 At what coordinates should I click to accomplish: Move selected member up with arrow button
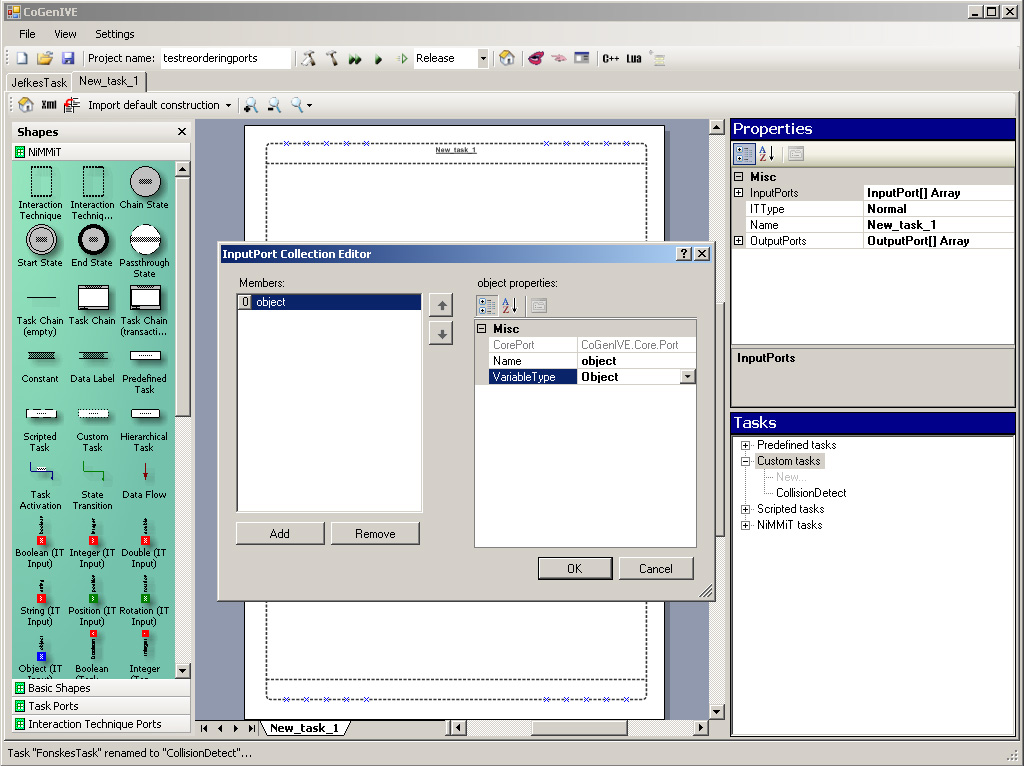tap(440, 305)
